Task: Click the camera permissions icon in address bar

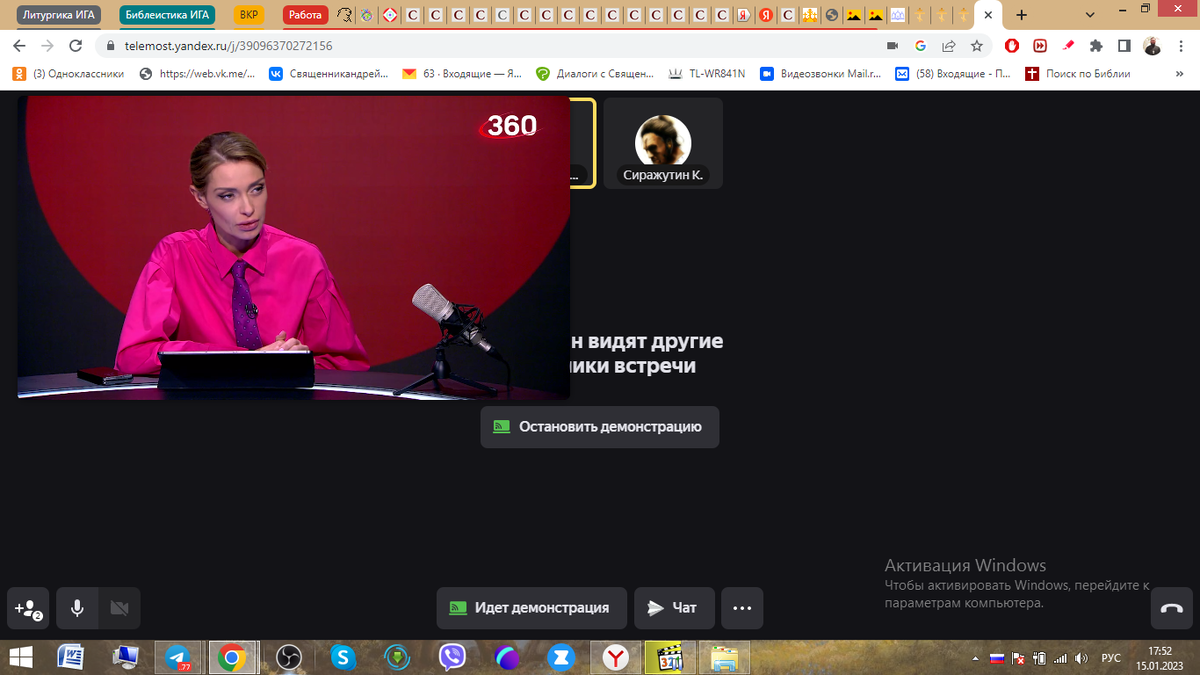Action: coord(893,46)
